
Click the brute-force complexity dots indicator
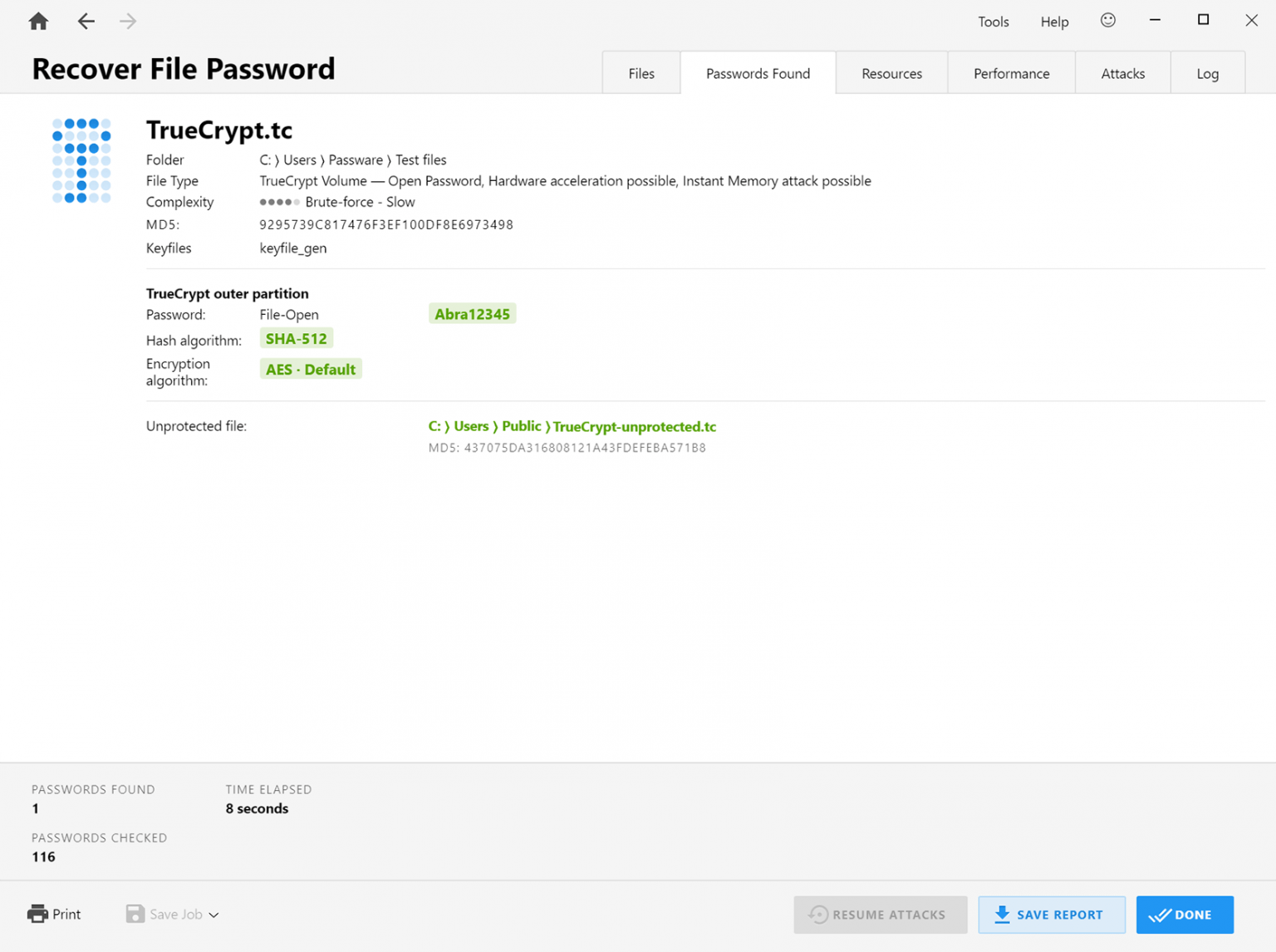(x=280, y=202)
